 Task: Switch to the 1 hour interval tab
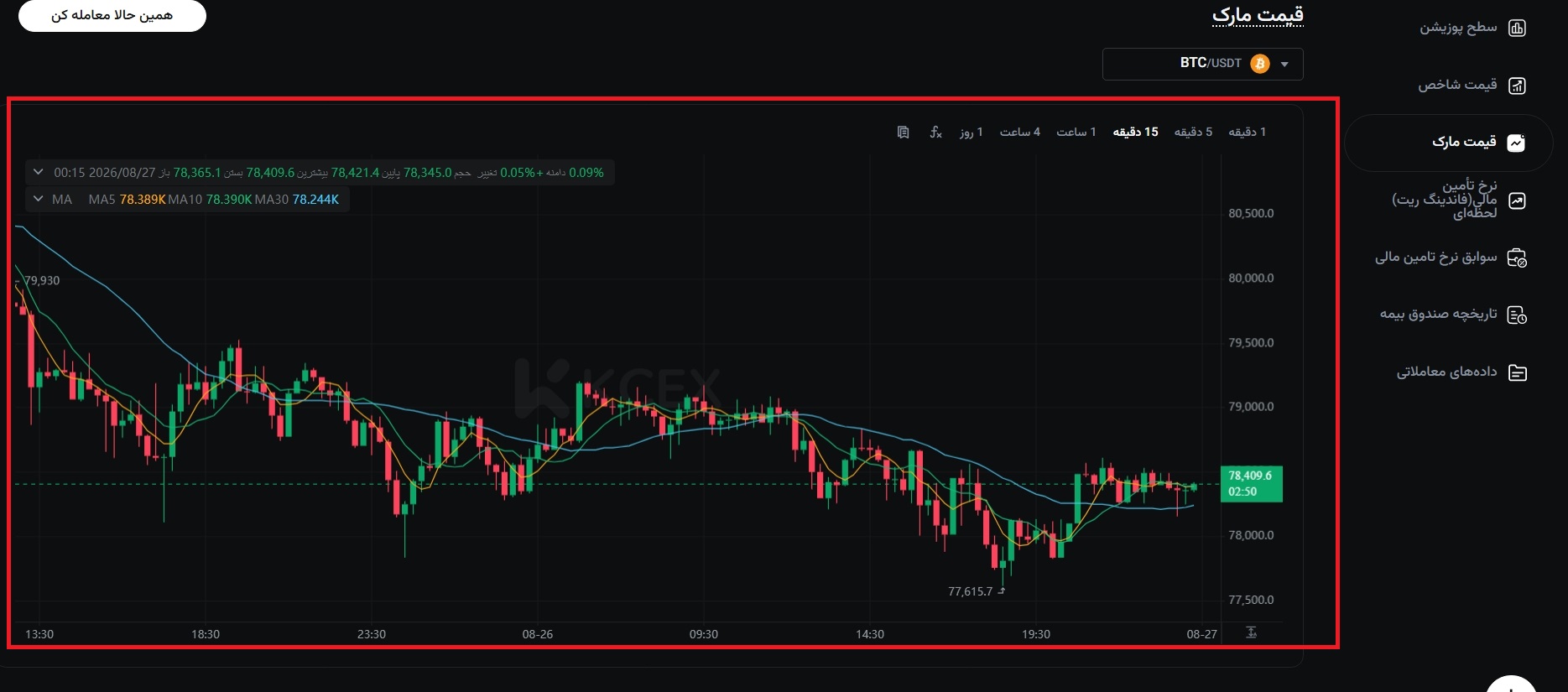pyautogui.click(x=1076, y=132)
